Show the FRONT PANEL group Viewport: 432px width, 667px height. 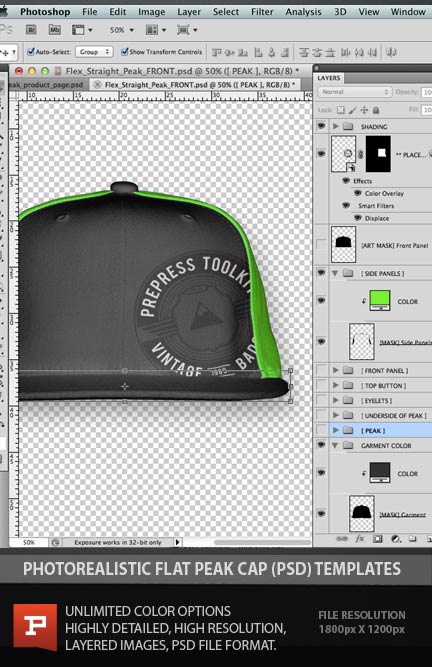coord(321,370)
